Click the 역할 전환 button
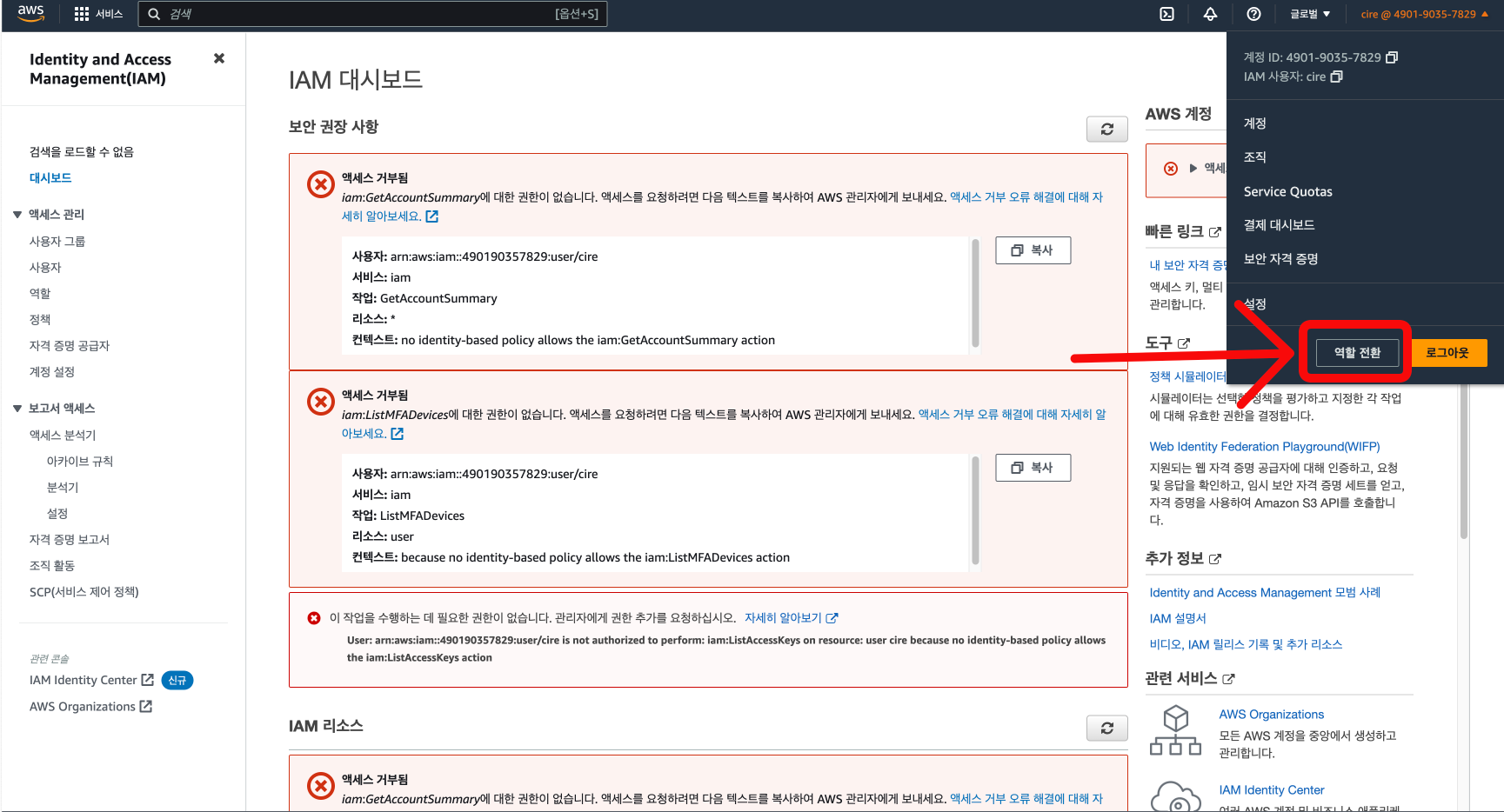 [1357, 352]
